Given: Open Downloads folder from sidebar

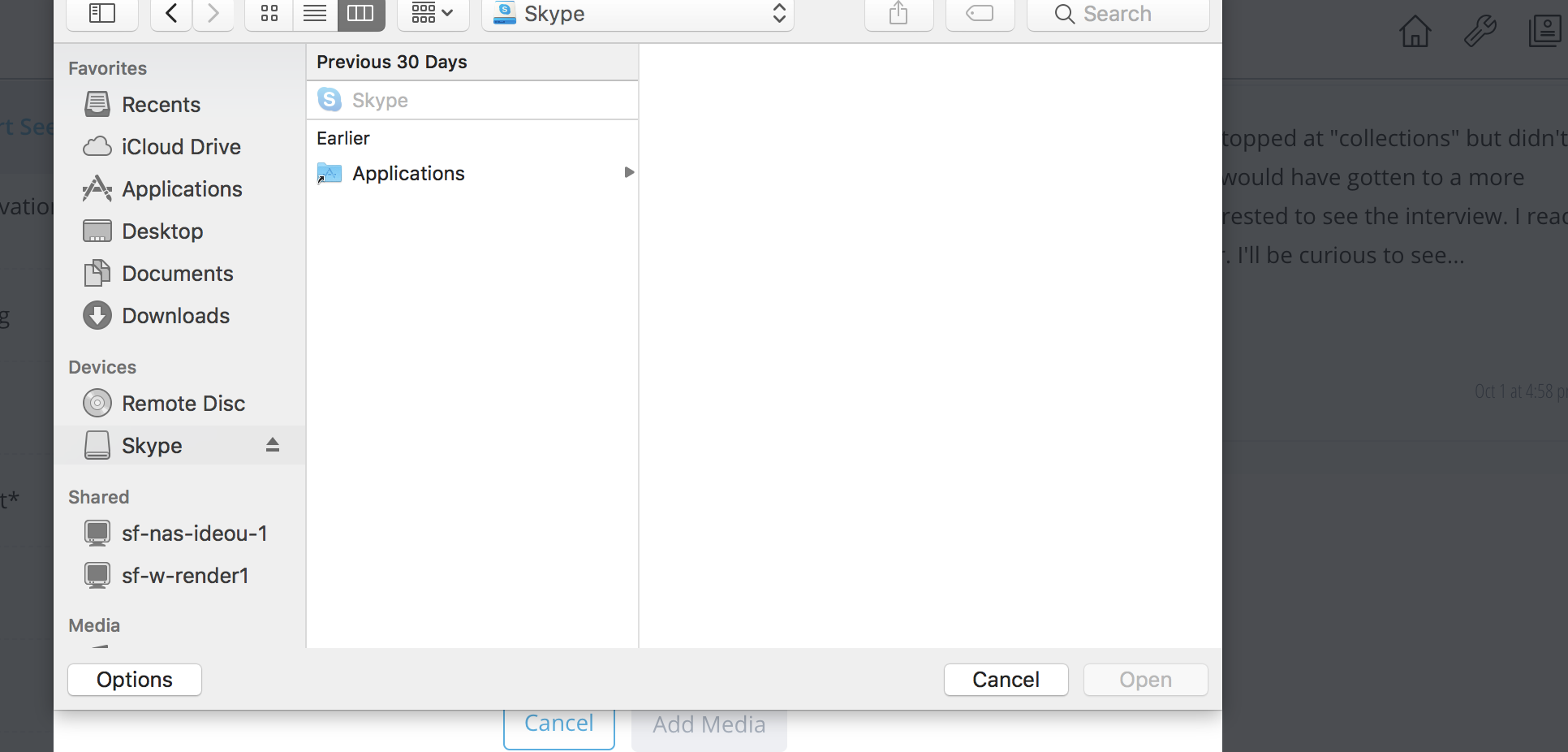Looking at the screenshot, I should [175, 316].
